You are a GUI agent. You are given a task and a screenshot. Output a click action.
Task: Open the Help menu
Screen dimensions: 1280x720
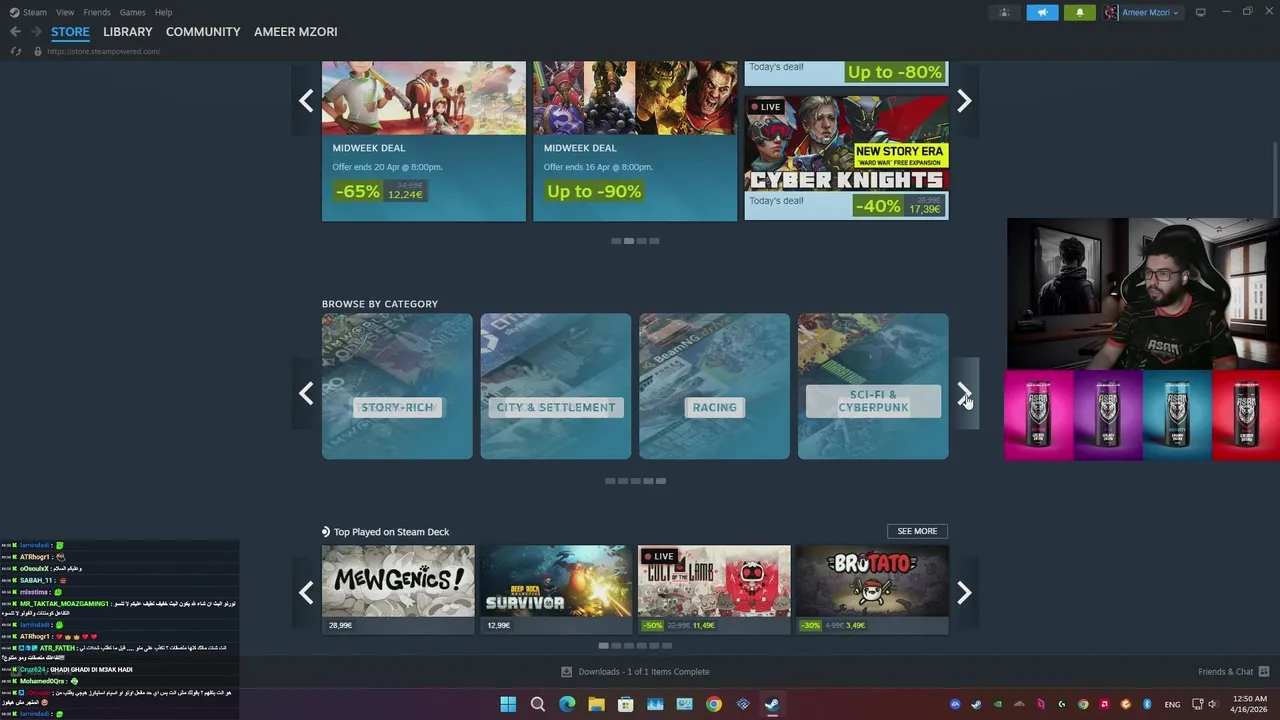pos(163,12)
